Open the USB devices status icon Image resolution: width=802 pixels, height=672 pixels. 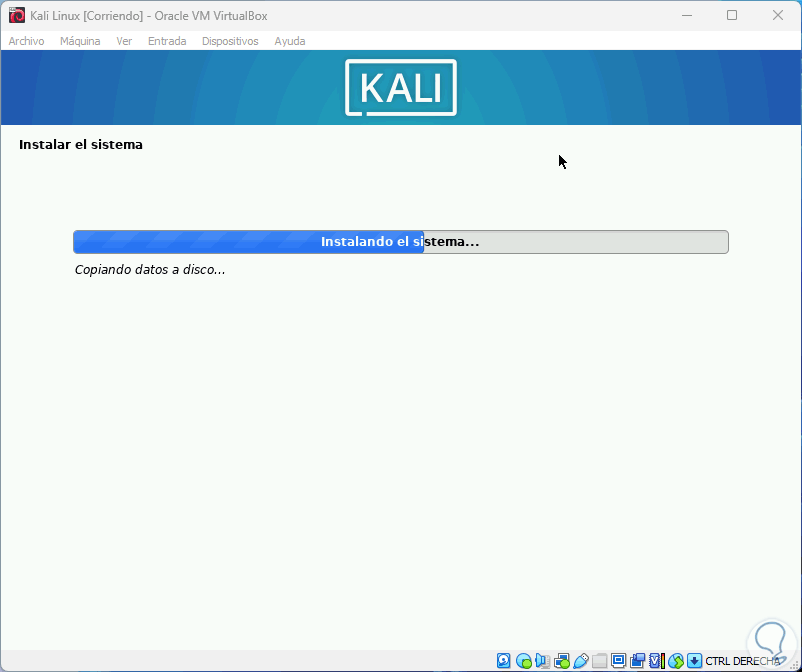tap(581, 661)
